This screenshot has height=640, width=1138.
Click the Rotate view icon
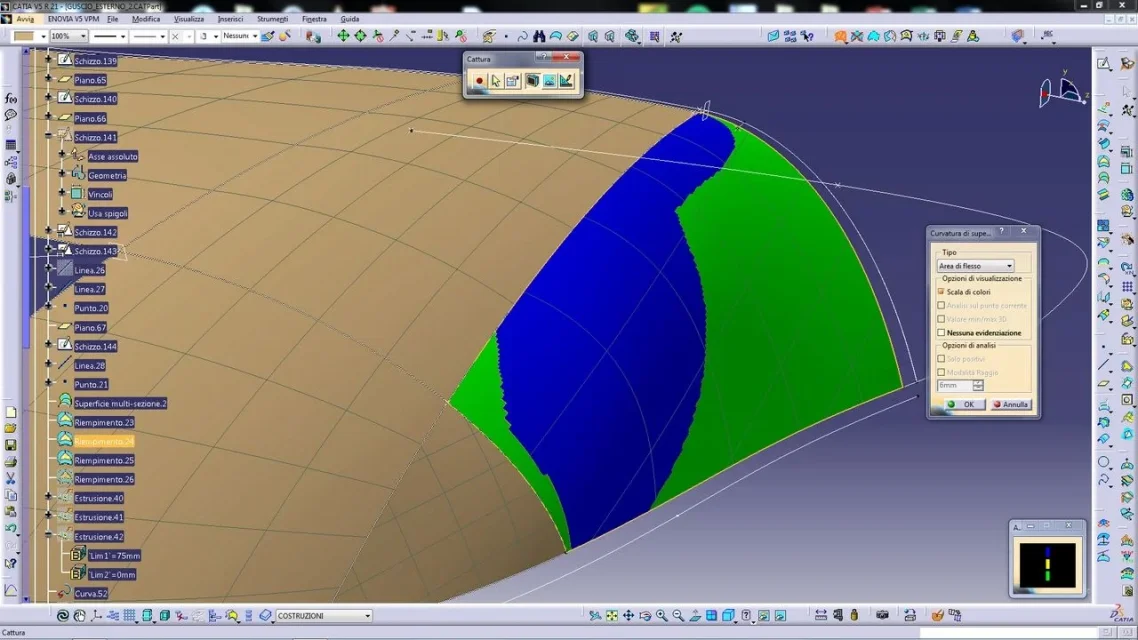pos(644,615)
